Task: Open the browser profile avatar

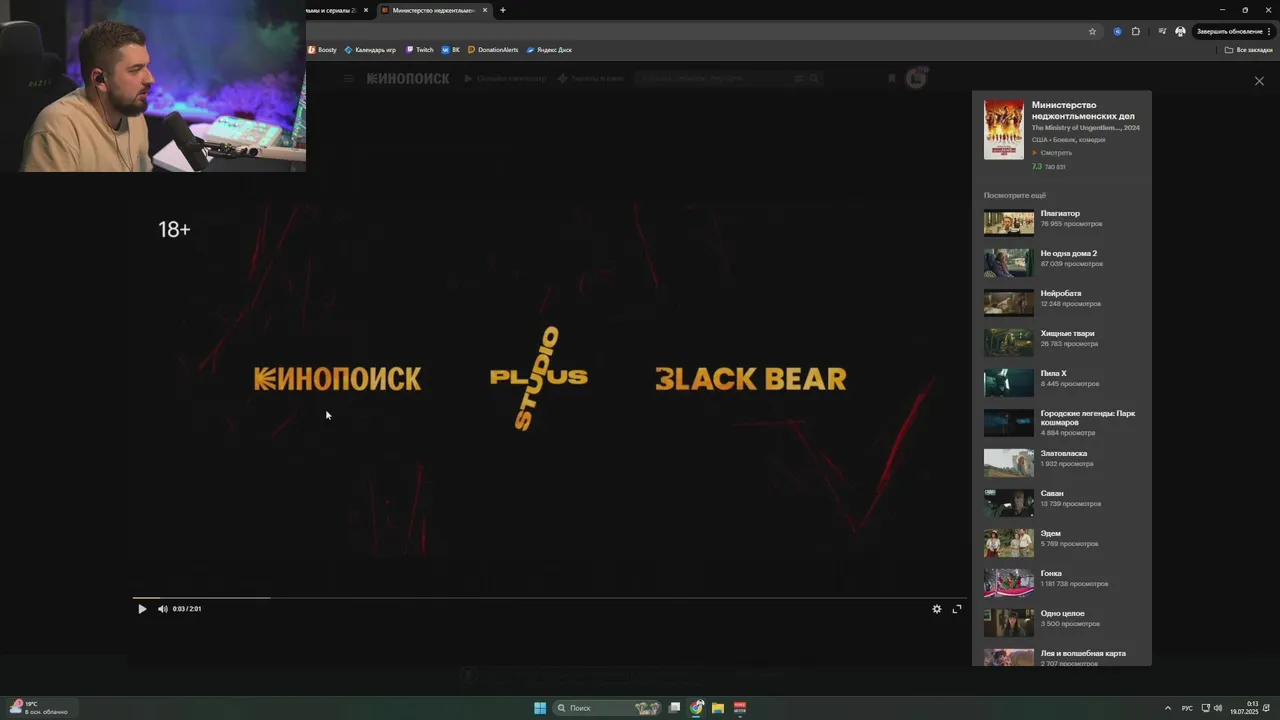Action: pos(1180,31)
